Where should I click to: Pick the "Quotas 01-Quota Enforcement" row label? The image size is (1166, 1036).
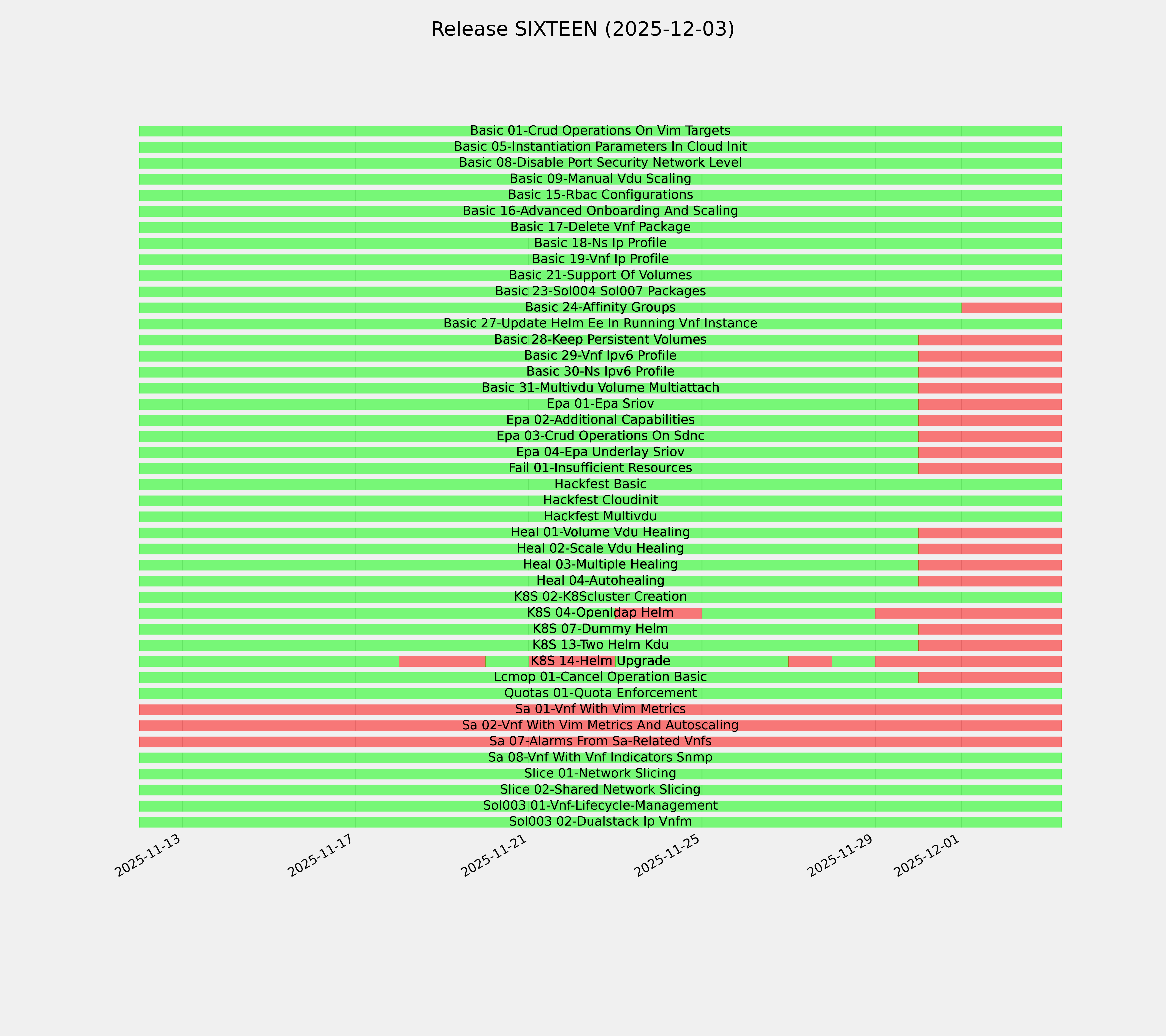tap(600, 693)
